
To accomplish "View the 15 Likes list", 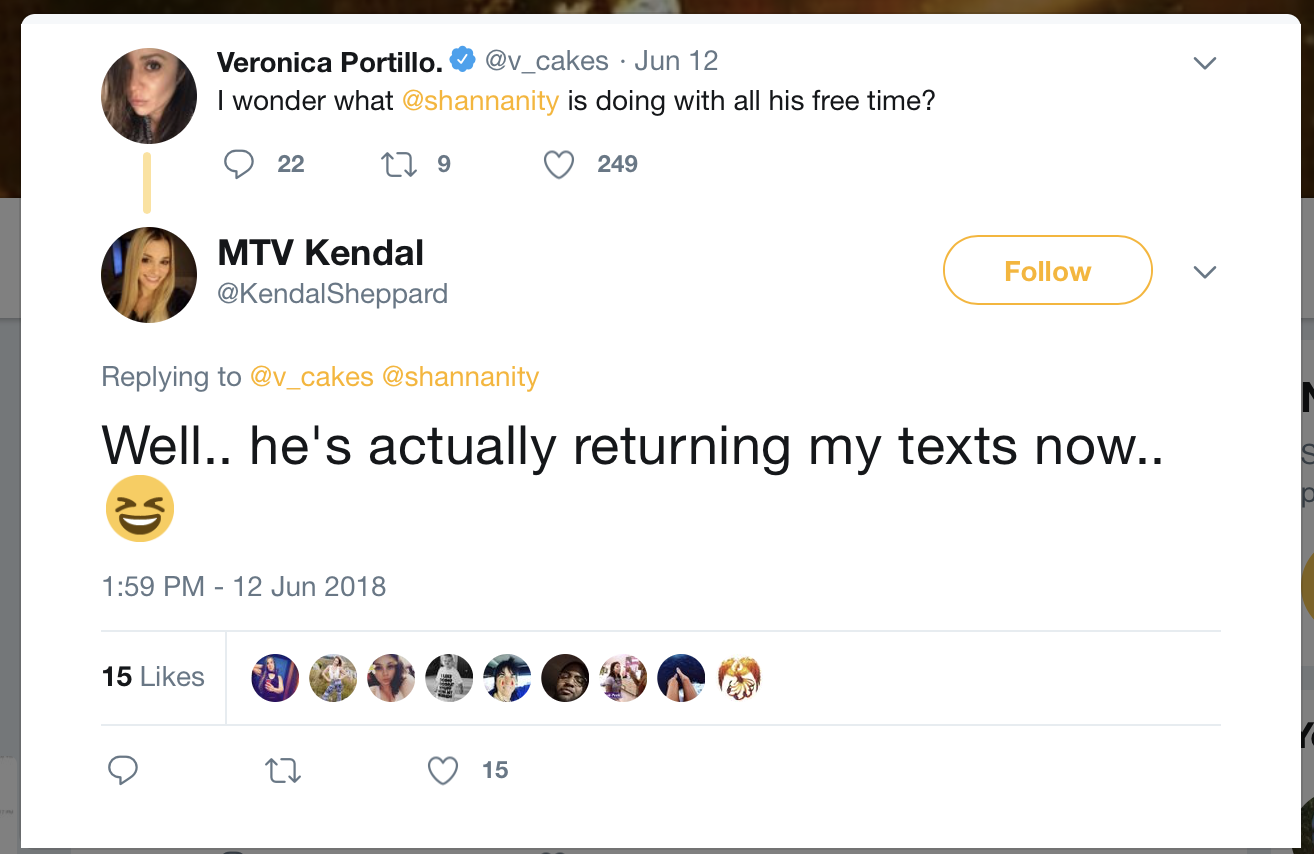I will coord(153,677).
